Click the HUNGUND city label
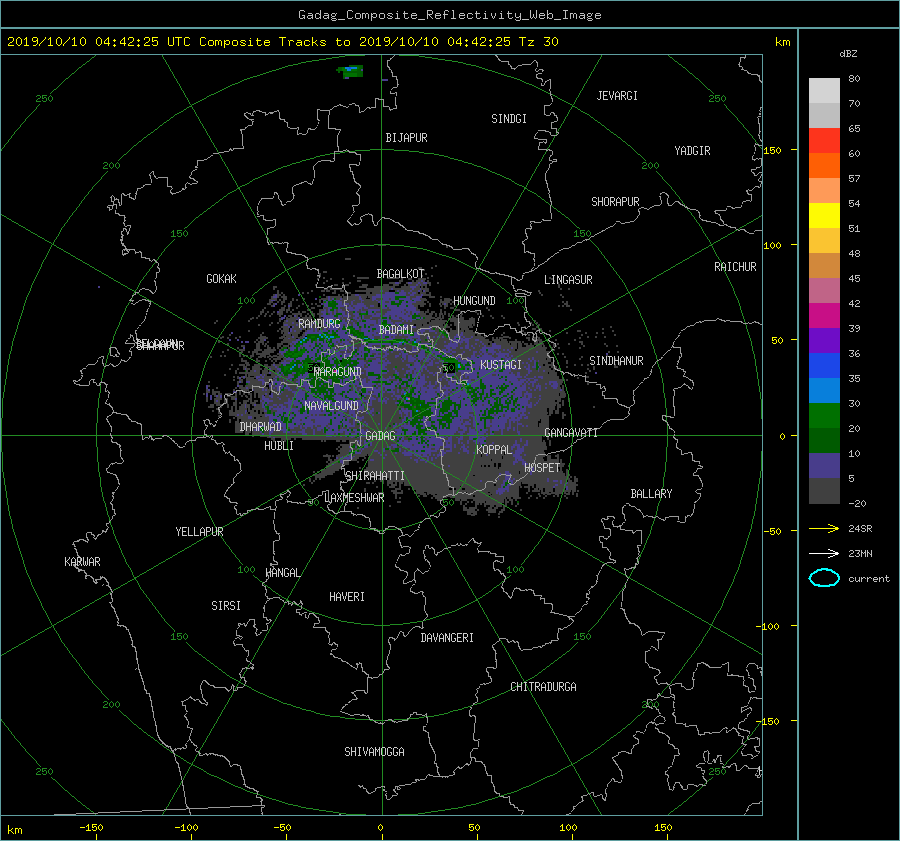Screen dimensions: 900x841 [474, 301]
